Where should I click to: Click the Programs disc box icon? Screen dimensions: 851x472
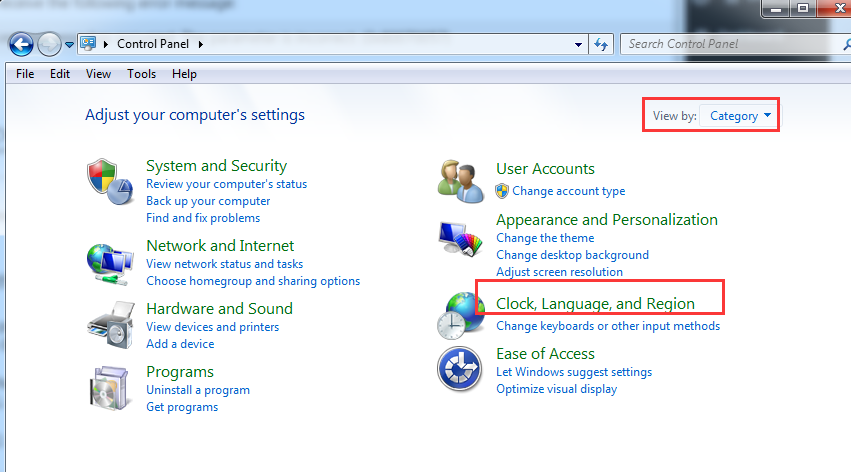110,388
